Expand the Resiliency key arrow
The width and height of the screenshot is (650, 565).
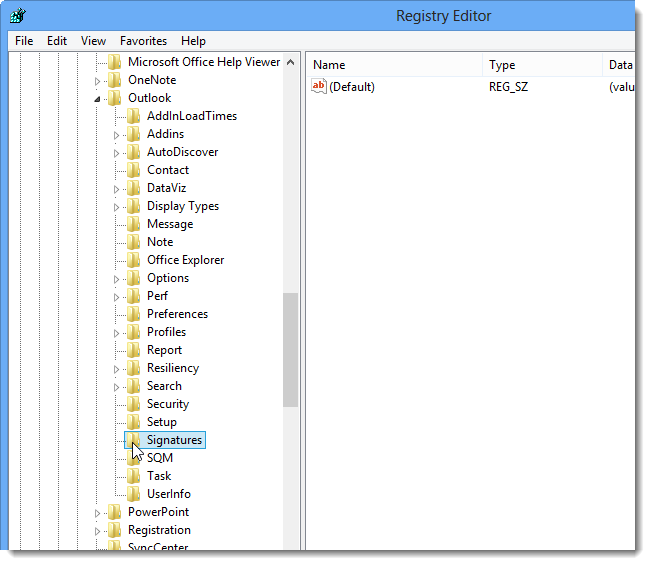coord(116,369)
